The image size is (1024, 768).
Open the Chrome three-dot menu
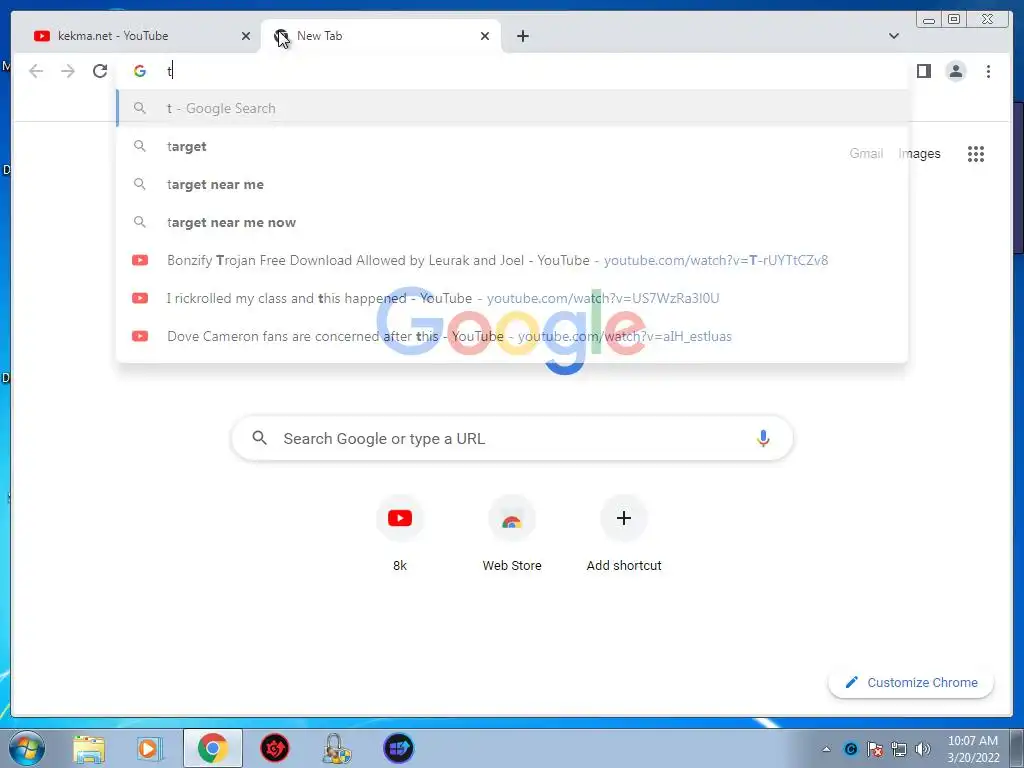988,71
